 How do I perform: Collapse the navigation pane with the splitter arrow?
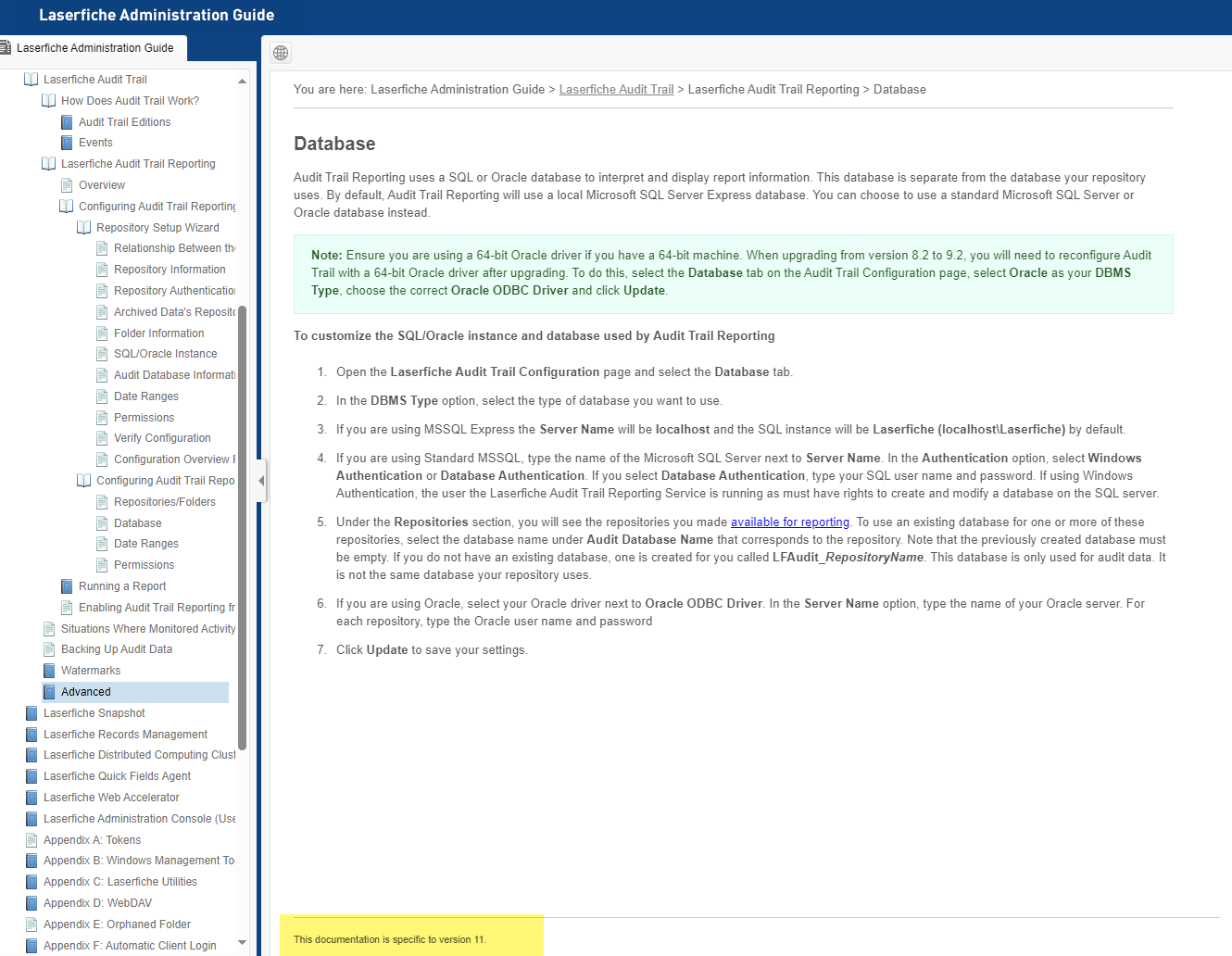point(261,481)
